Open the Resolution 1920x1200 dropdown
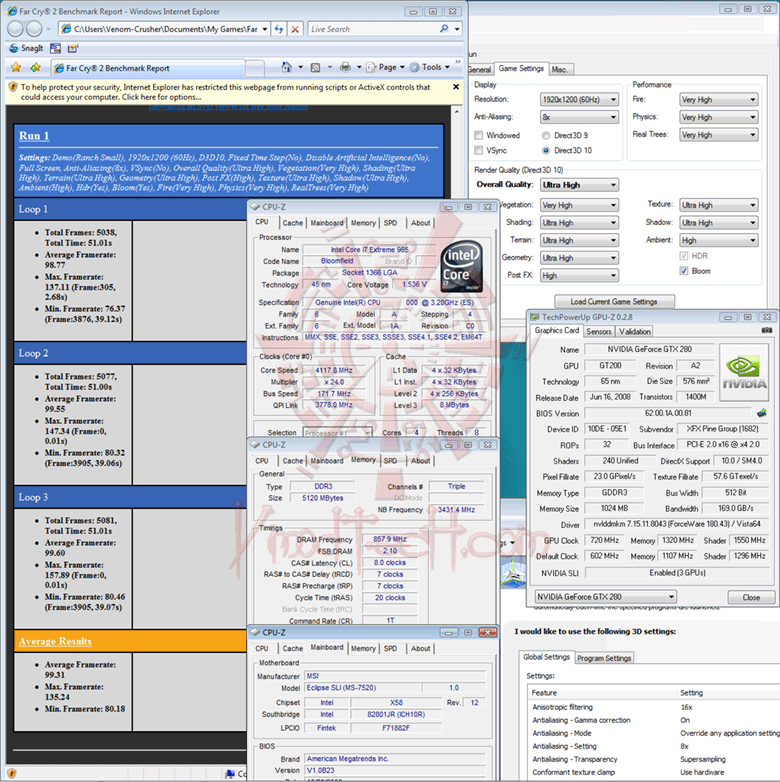The width and height of the screenshot is (780, 782). [580, 100]
